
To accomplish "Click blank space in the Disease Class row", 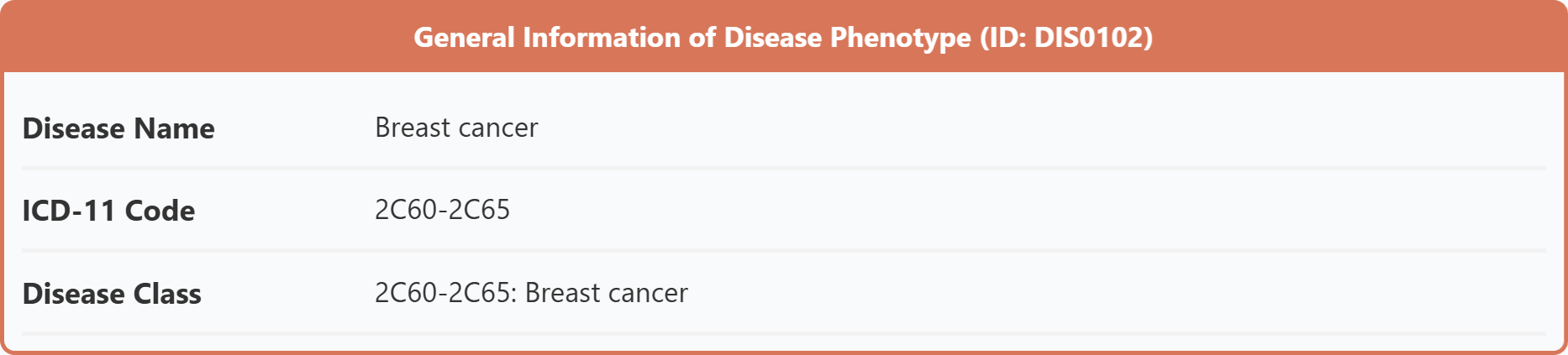I will [1118, 293].
